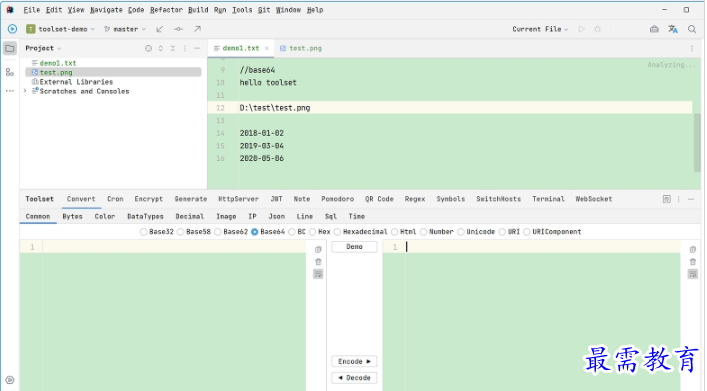Toggle soft wrap in right pane icon

pyautogui.click(x=693, y=274)
